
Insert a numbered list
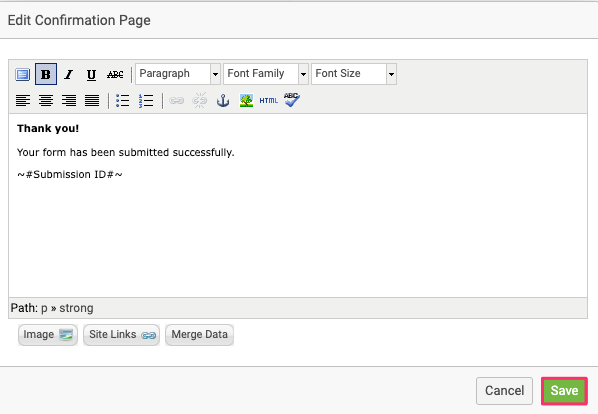coord(146,101)
